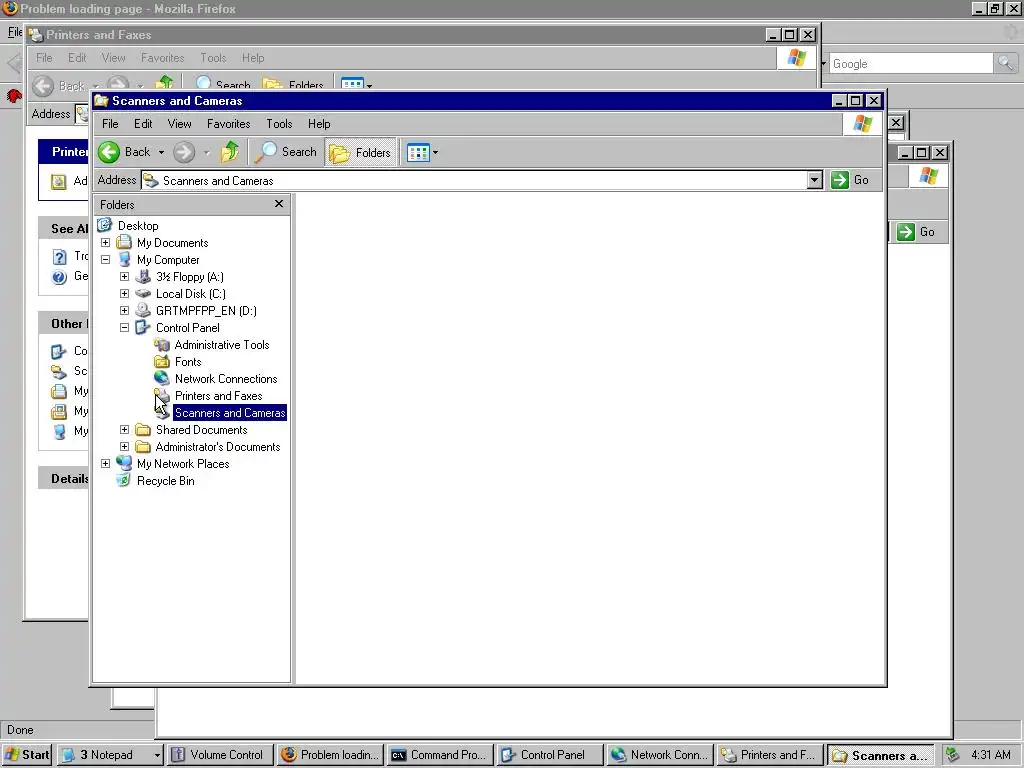Screen dimensions: 1024x768
Task: Close the Folders pane with its X
Action: pos(279,204)
